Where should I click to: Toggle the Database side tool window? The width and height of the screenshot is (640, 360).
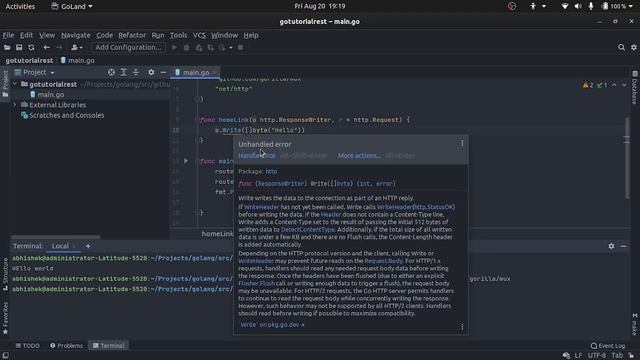[635, 87]
